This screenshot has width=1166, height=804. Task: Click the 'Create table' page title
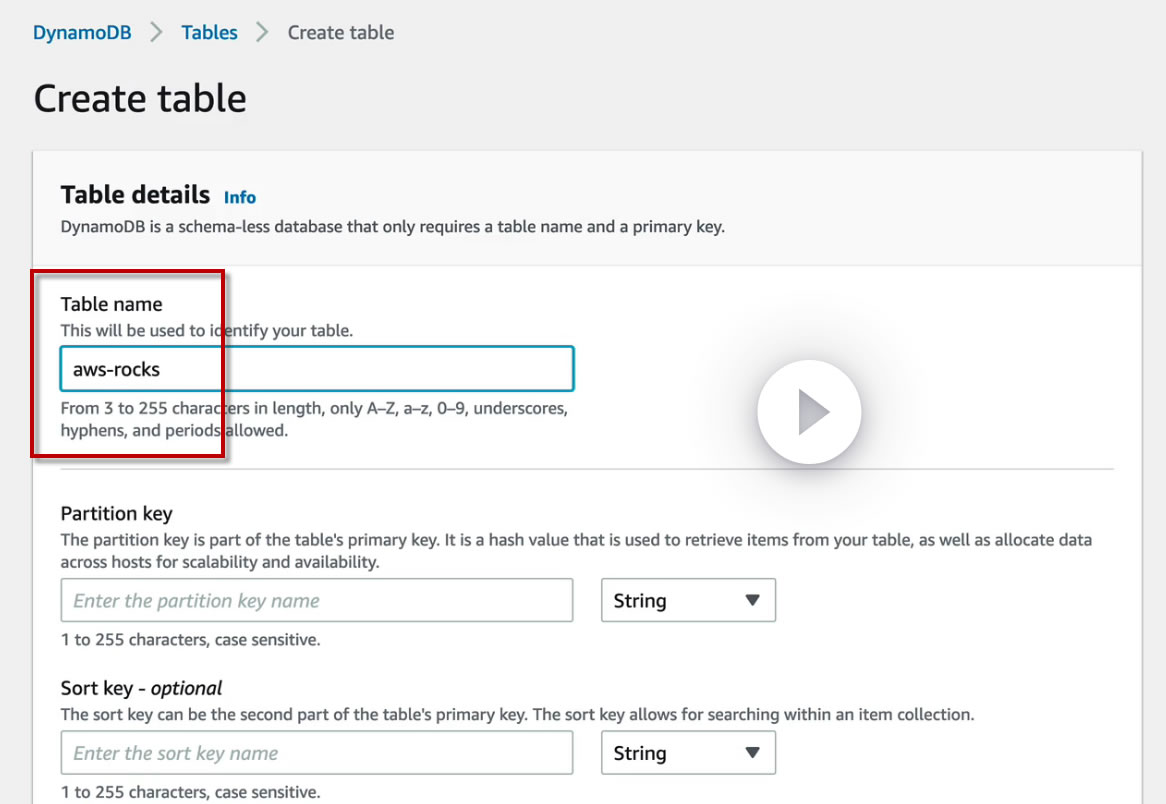click(x=140, y=98)
